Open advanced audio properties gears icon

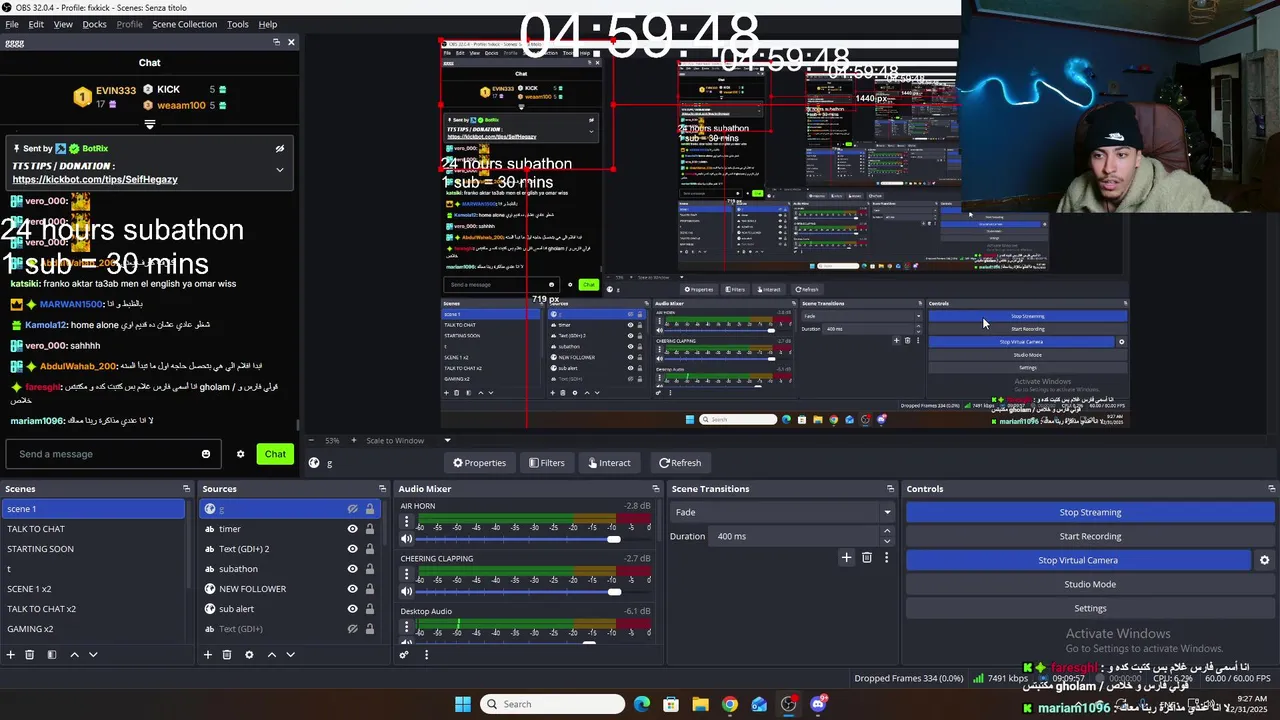(x=404, y=655)
